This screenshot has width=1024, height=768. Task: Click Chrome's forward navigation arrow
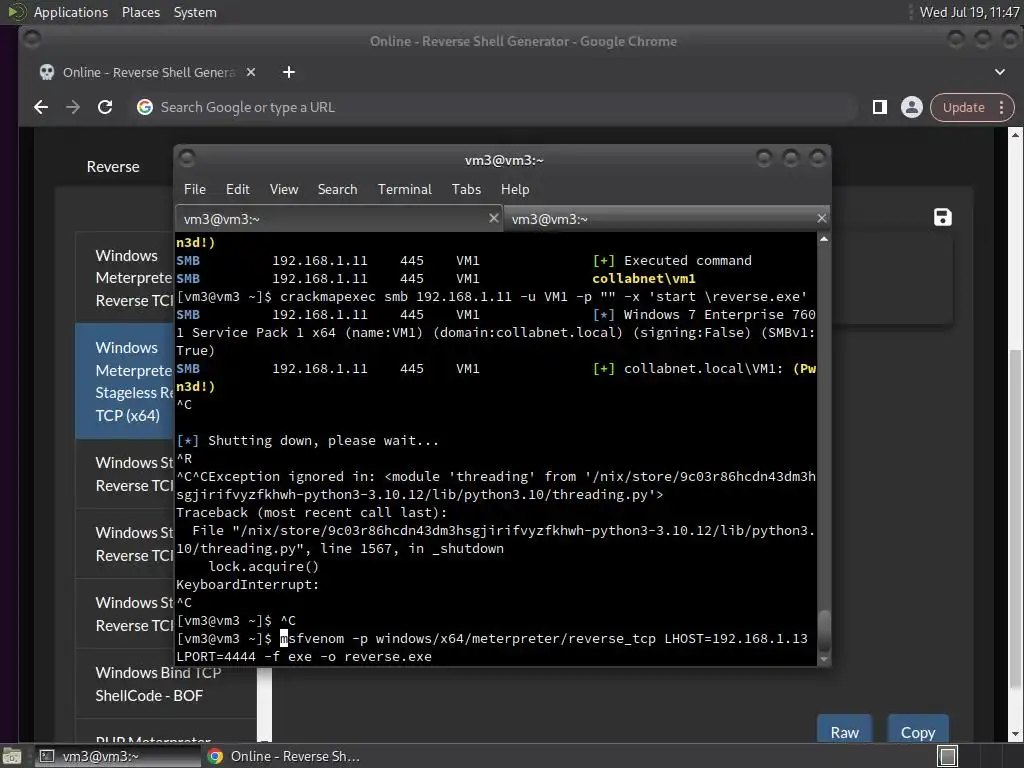tap(73, 107)
